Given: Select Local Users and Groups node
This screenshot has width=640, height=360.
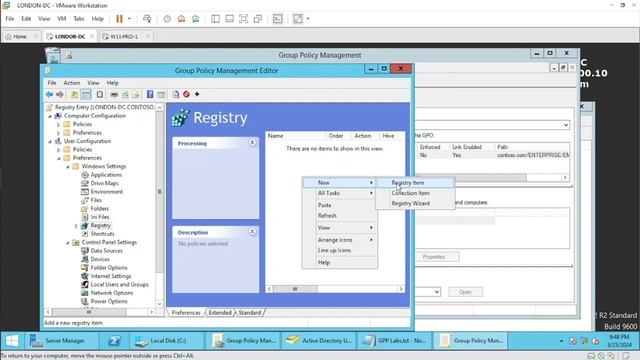Looking at the screenshot, I should pyautogui.click(x=119, y=284).
